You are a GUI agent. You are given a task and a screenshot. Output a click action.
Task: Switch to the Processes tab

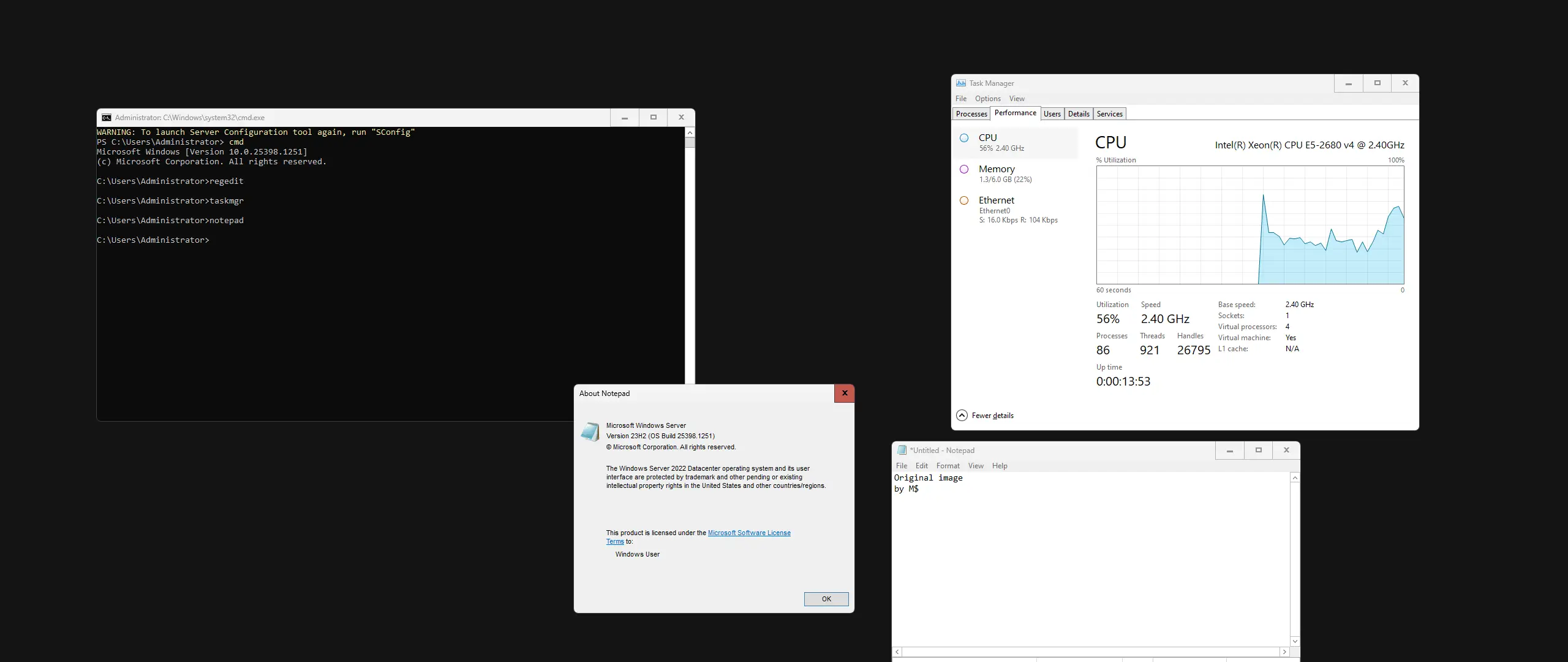click(971, 114)
